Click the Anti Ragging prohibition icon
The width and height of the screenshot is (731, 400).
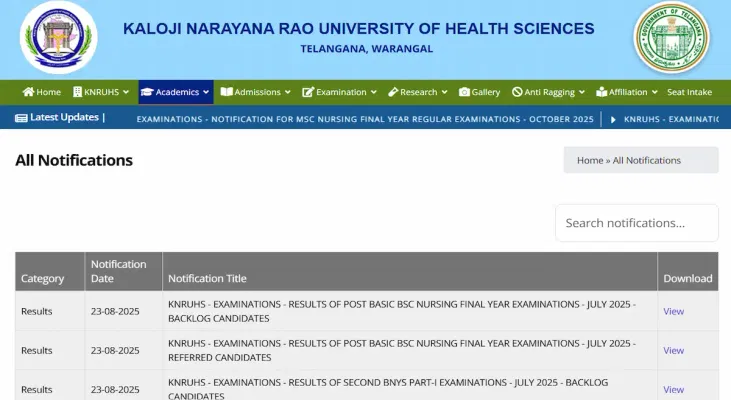(517, 92)
